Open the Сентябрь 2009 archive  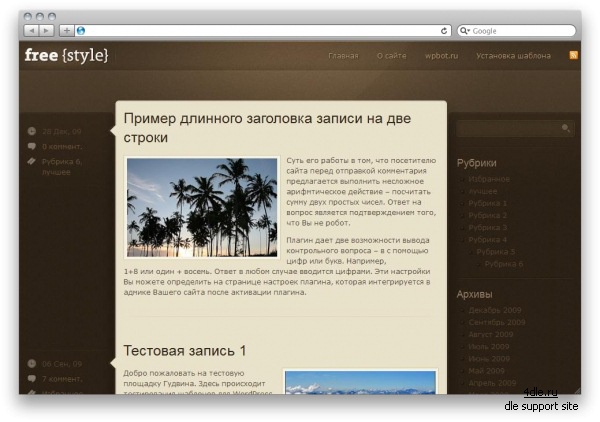[497, 322]
